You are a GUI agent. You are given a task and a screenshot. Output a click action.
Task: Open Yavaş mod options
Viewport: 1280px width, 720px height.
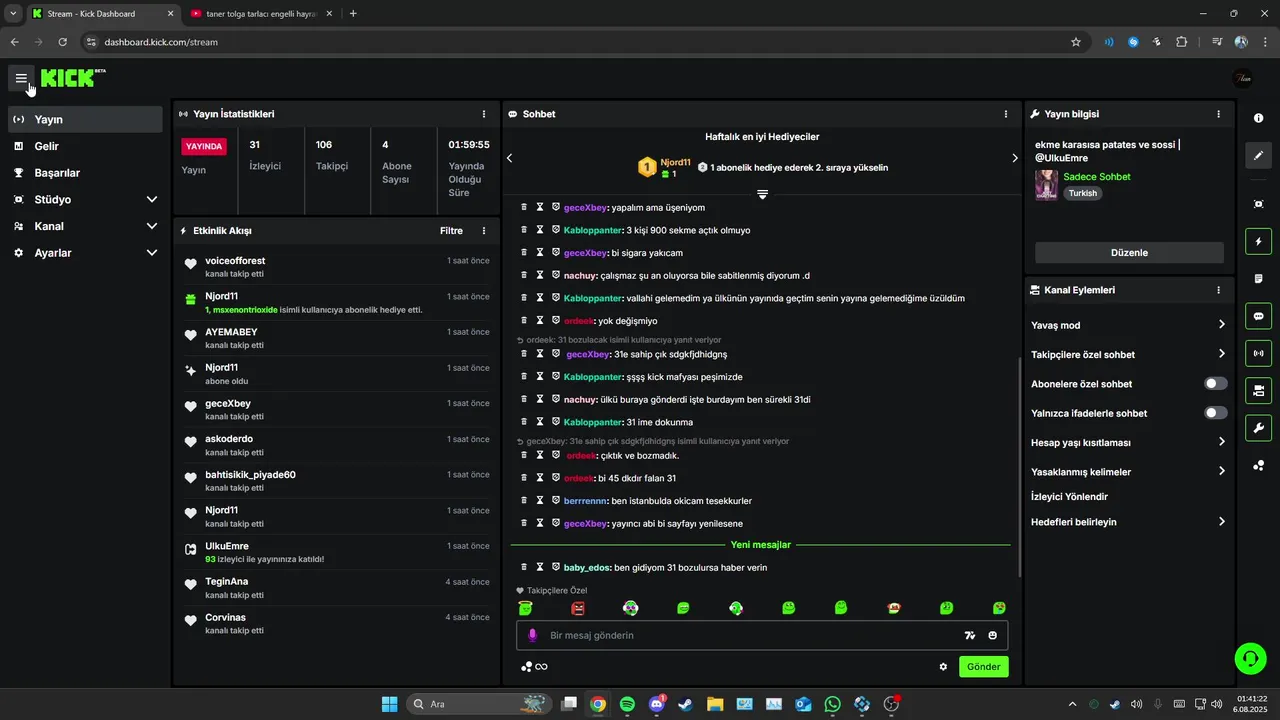(1129, 325)
